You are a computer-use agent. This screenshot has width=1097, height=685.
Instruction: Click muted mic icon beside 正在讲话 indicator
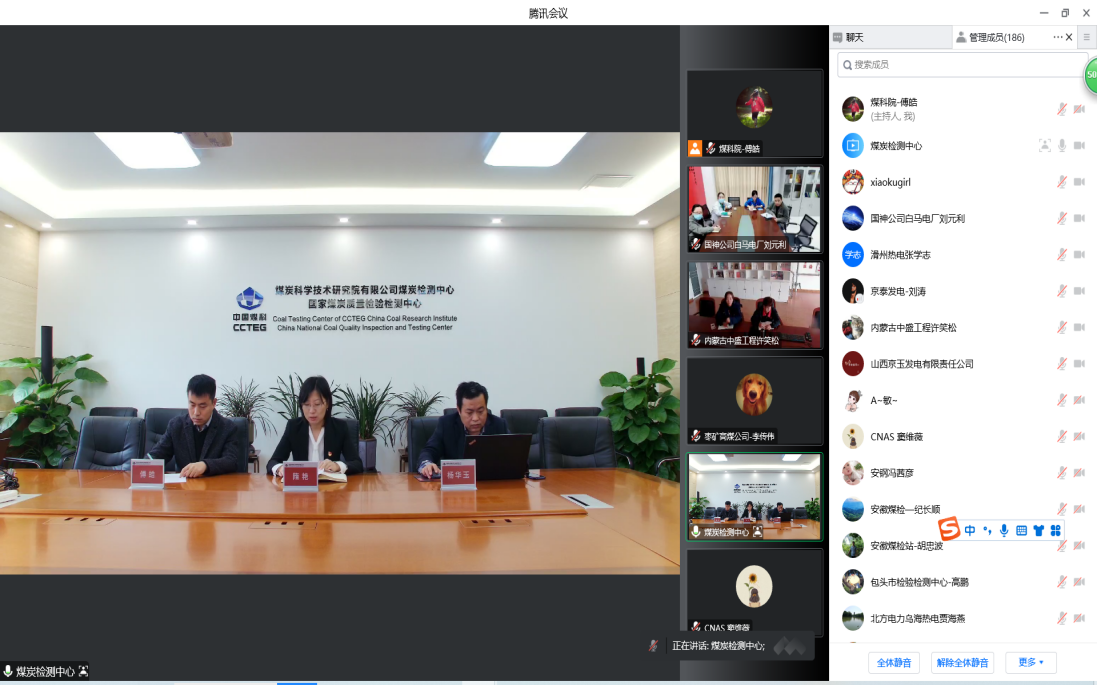pyautogui.click(x=653, y=645)
